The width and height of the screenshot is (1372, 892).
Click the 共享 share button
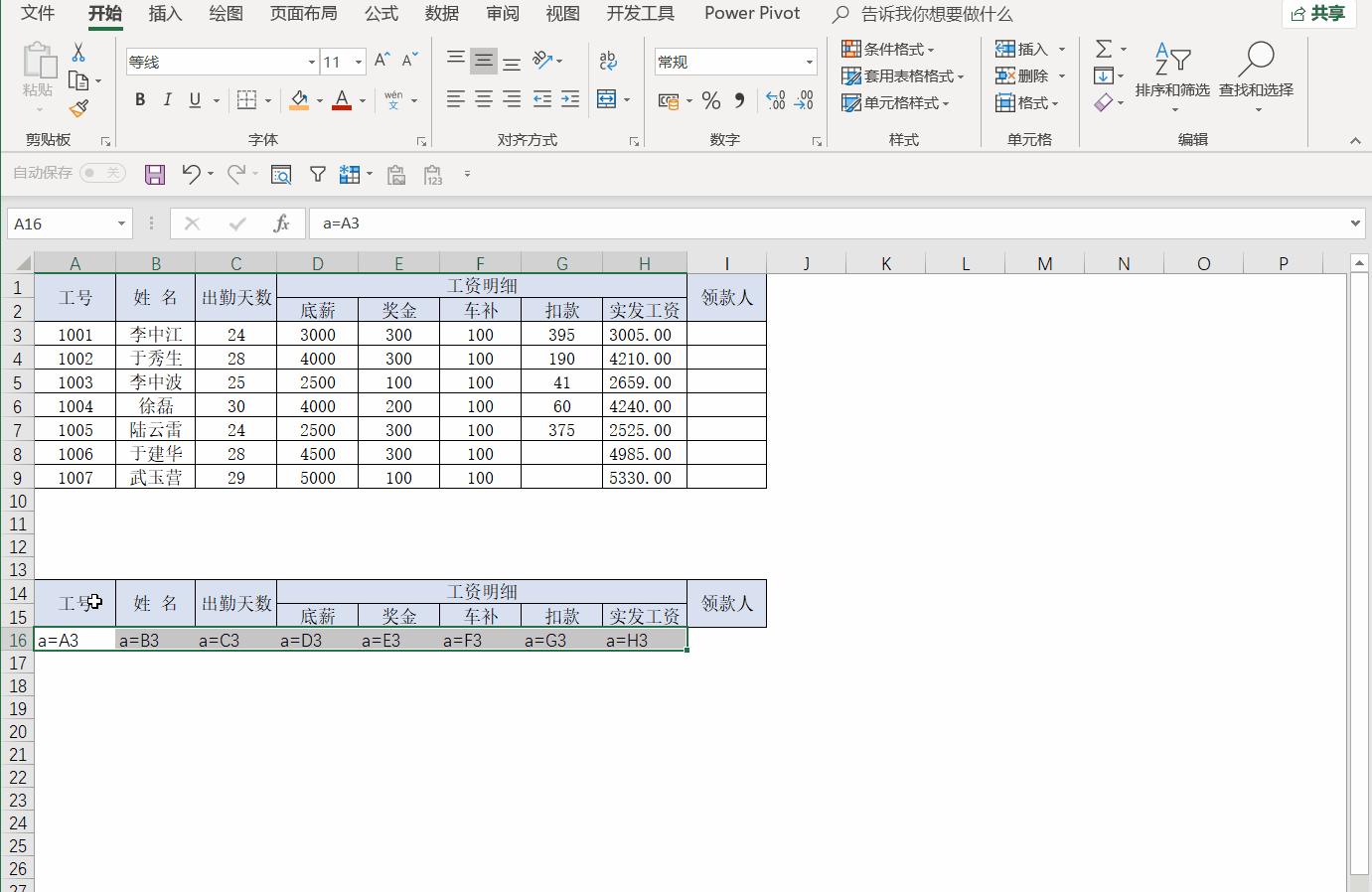tap(1316, 14)
